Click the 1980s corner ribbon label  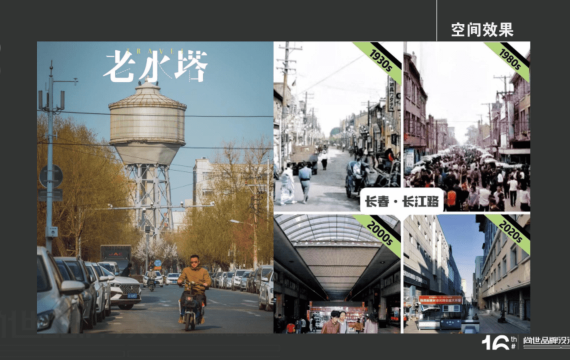pos(510,60)
